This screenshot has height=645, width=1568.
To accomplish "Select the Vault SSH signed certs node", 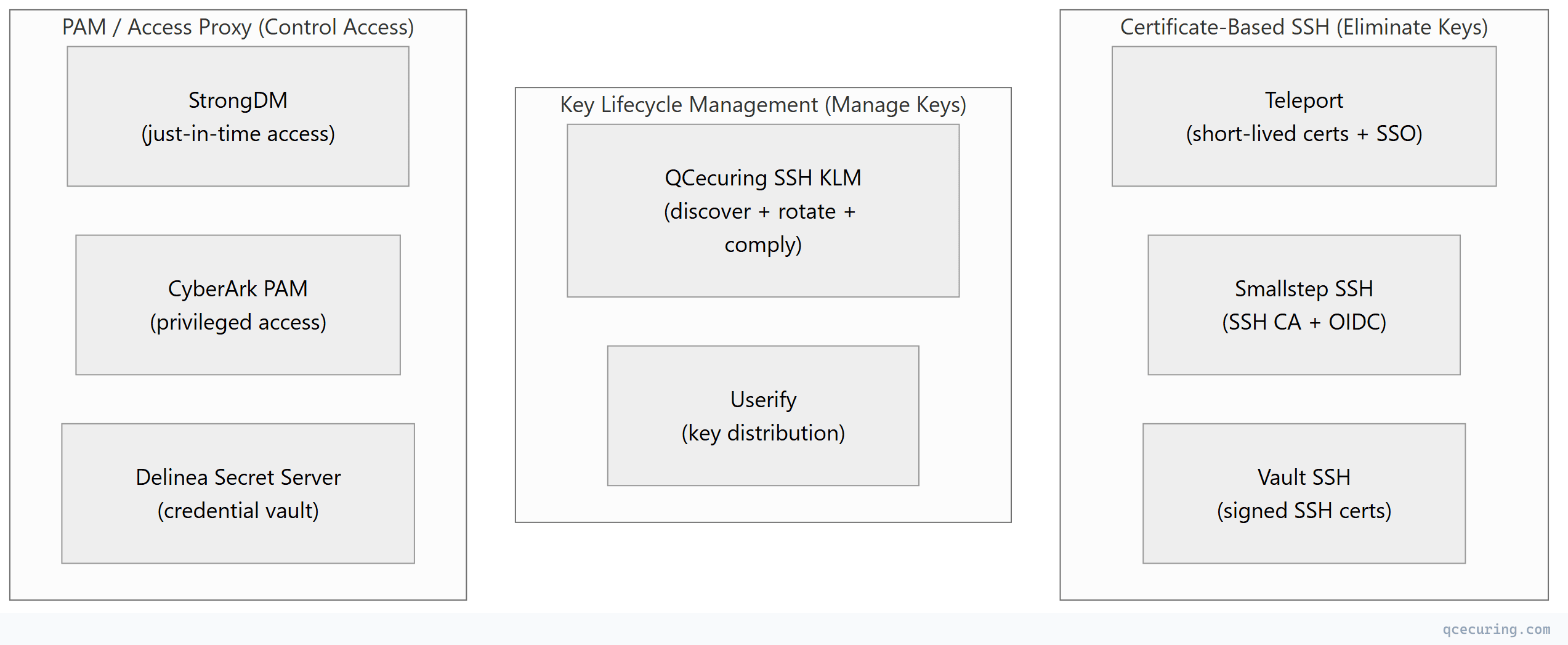I will pyautogui.click(x=1304, y=493).
